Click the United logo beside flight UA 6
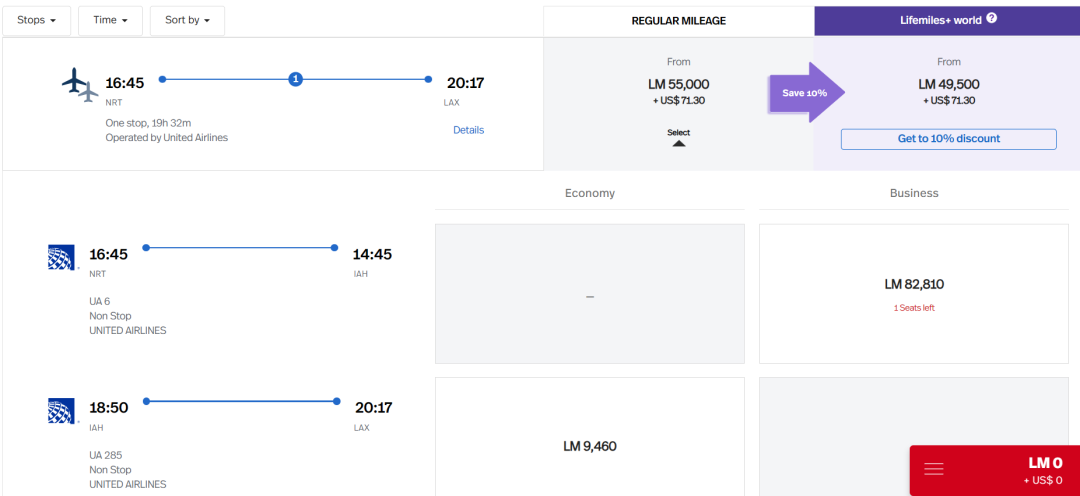Image resolution: width=1080 pixels, height=496 pixels. click(x=62, y=257)
